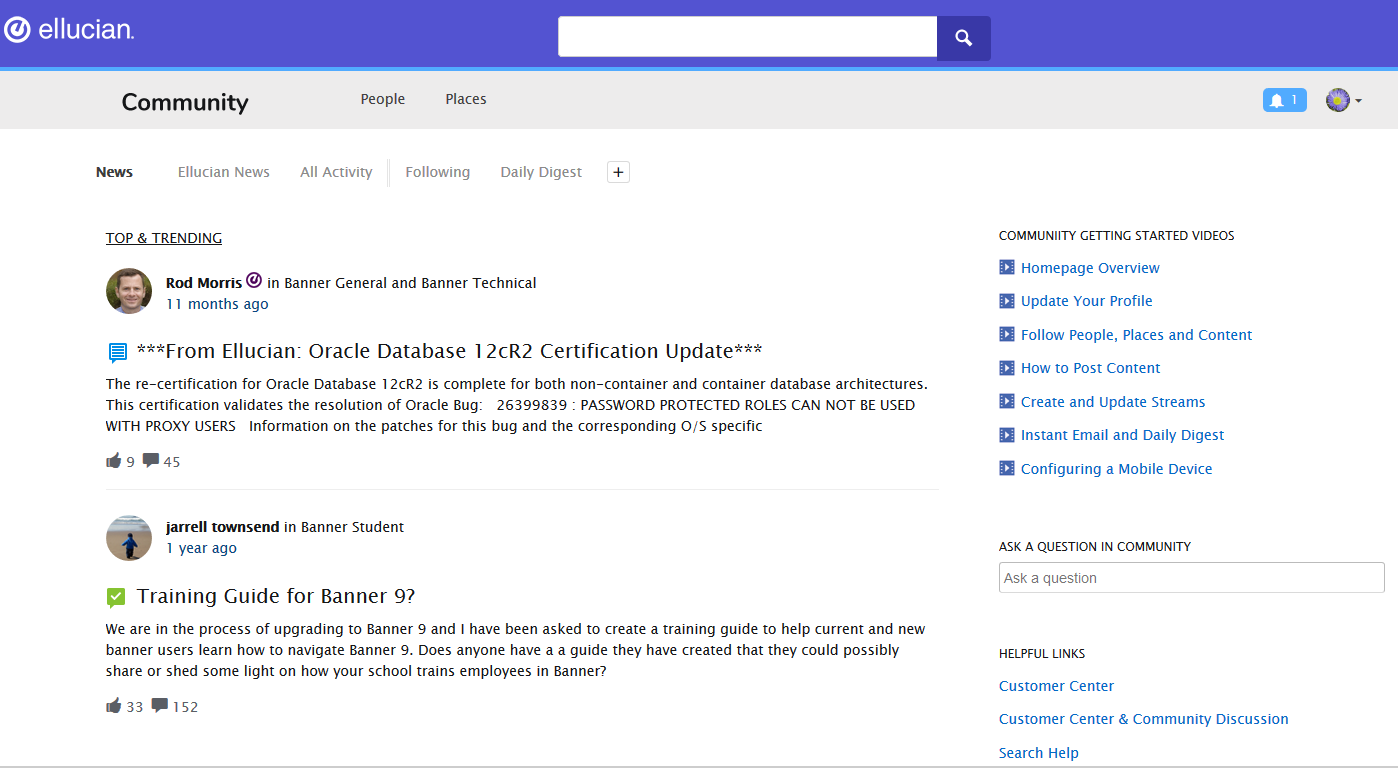Open Oracle Database 12cR2 Certification Update post
Image resolution: width=1398 pixels, height=768 pixels.
[x=449, y=351]
